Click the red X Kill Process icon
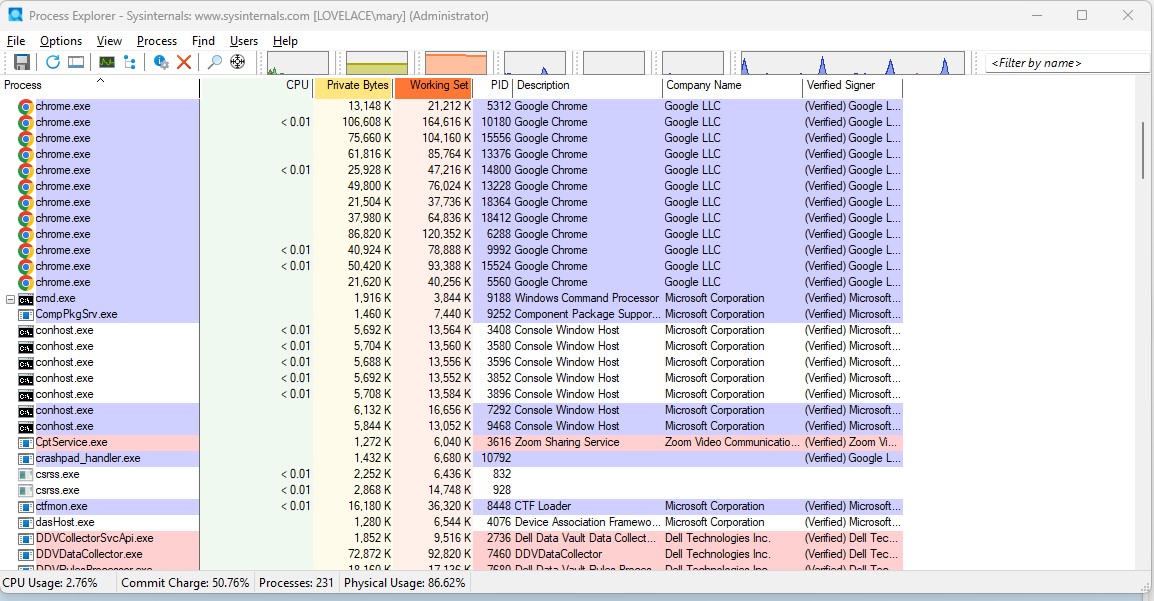Image resolution: width=1154 pixels, height=601 pixels. [x=184, y=63]
